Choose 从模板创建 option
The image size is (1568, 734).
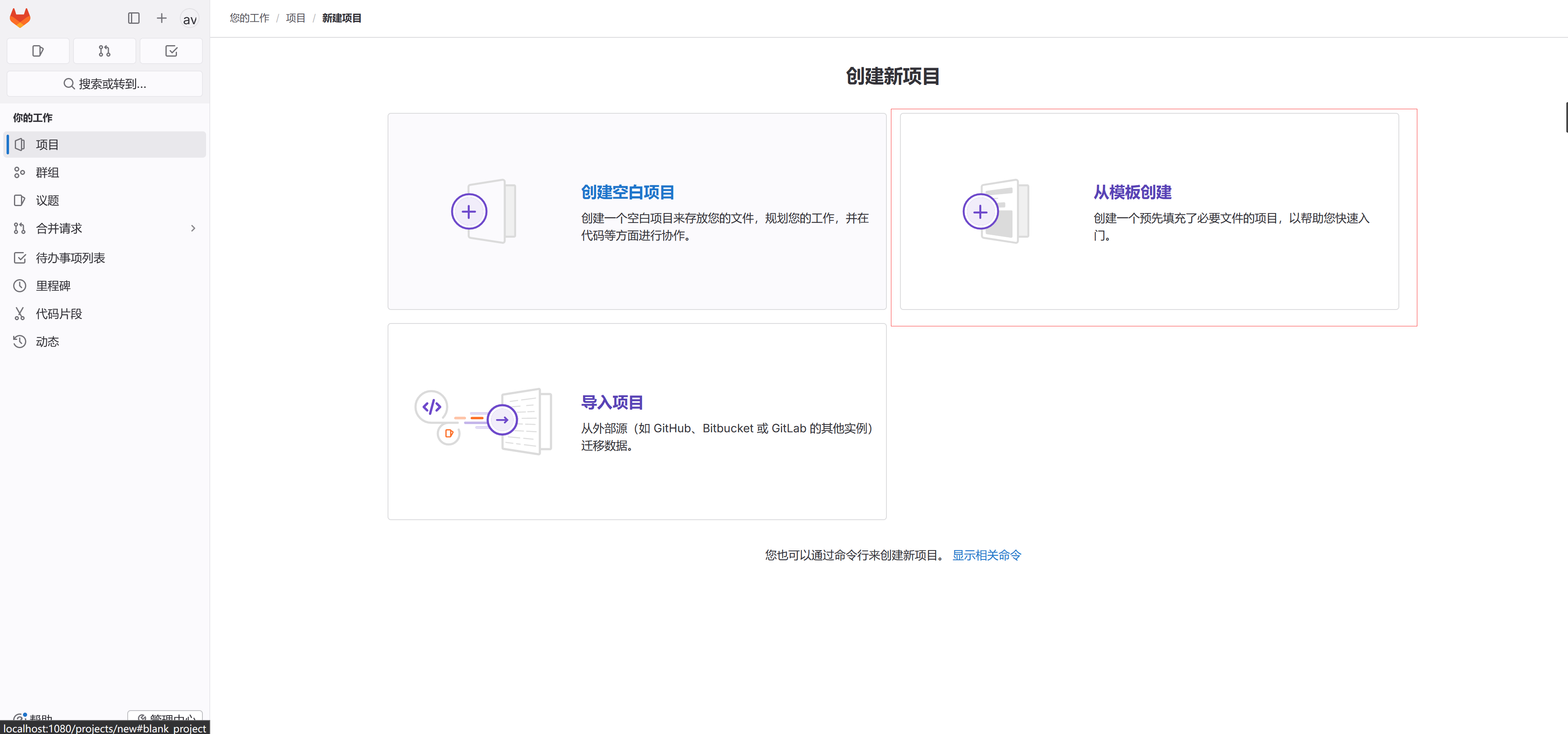point(1132,192)
